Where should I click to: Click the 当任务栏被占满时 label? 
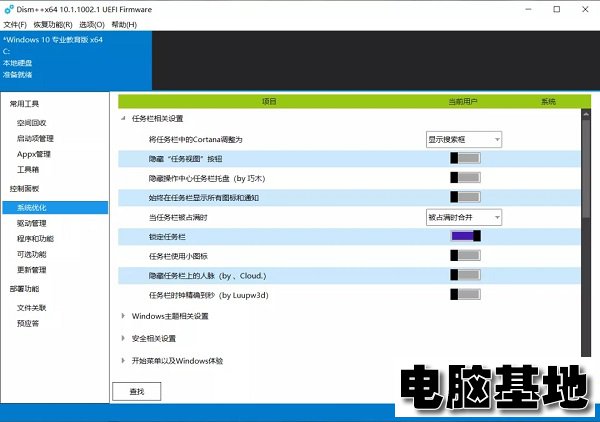pyautogui.click(x=178, y=218)
